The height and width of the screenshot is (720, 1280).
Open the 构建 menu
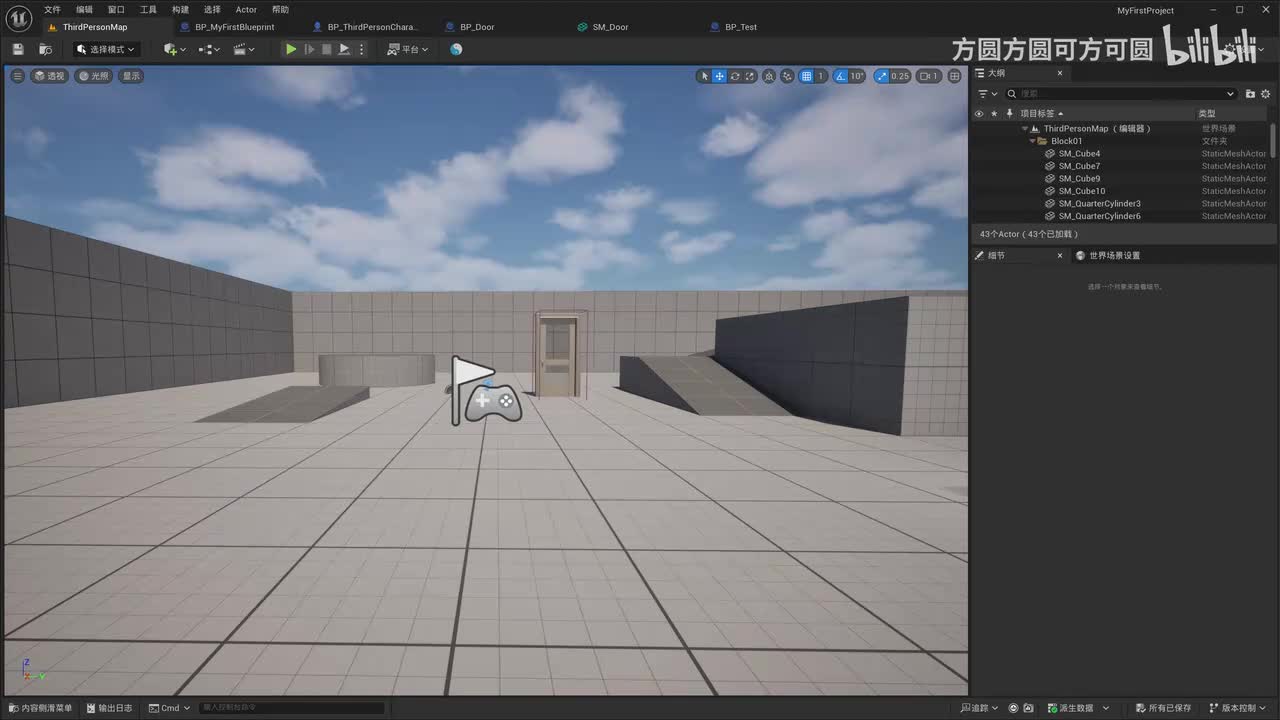point(180,10)
